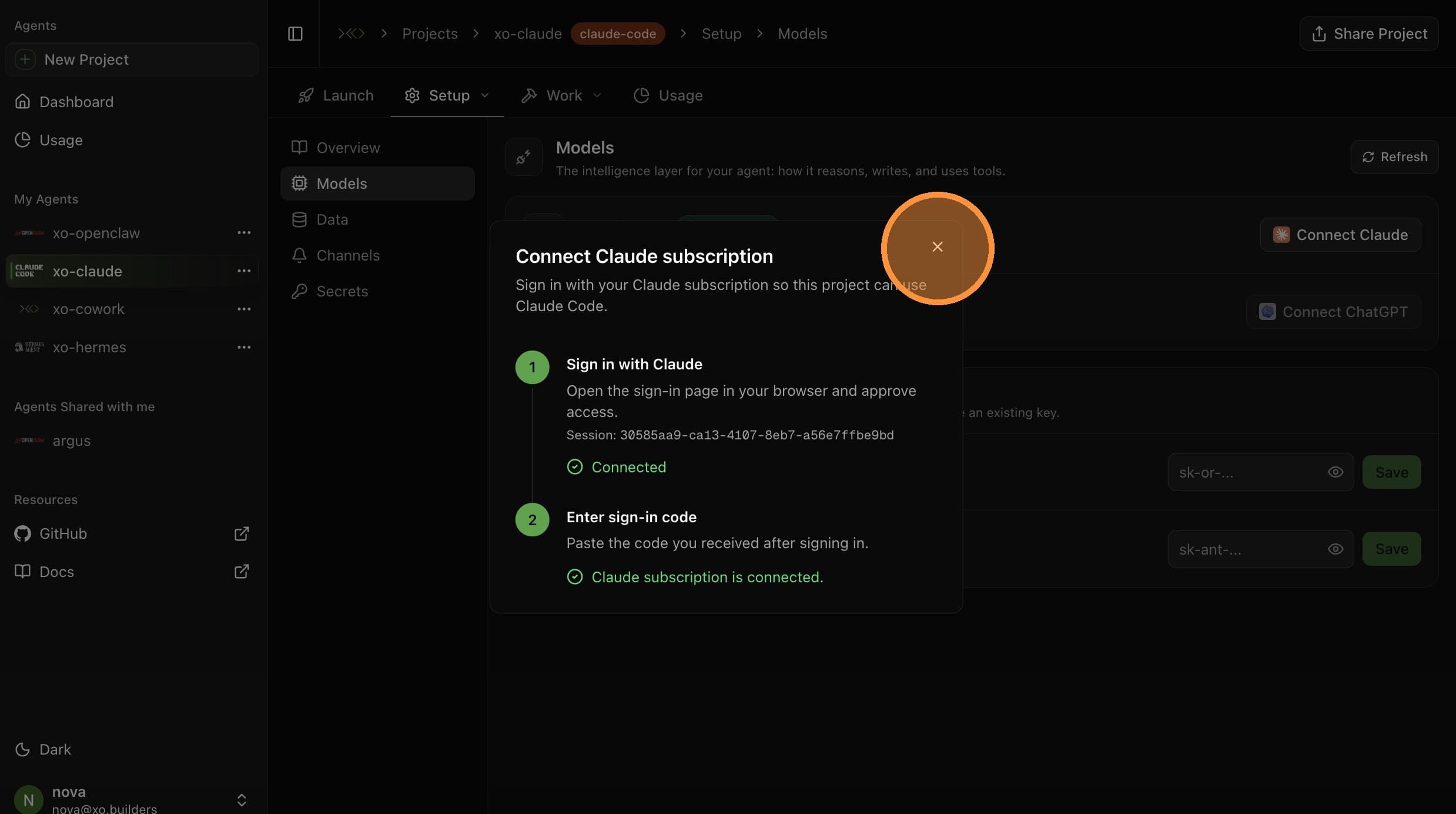Image resolution: width=1456 pixels, height=814 pixels.
Task: Click the sk-ant API key field
Action: point(1260,549)
